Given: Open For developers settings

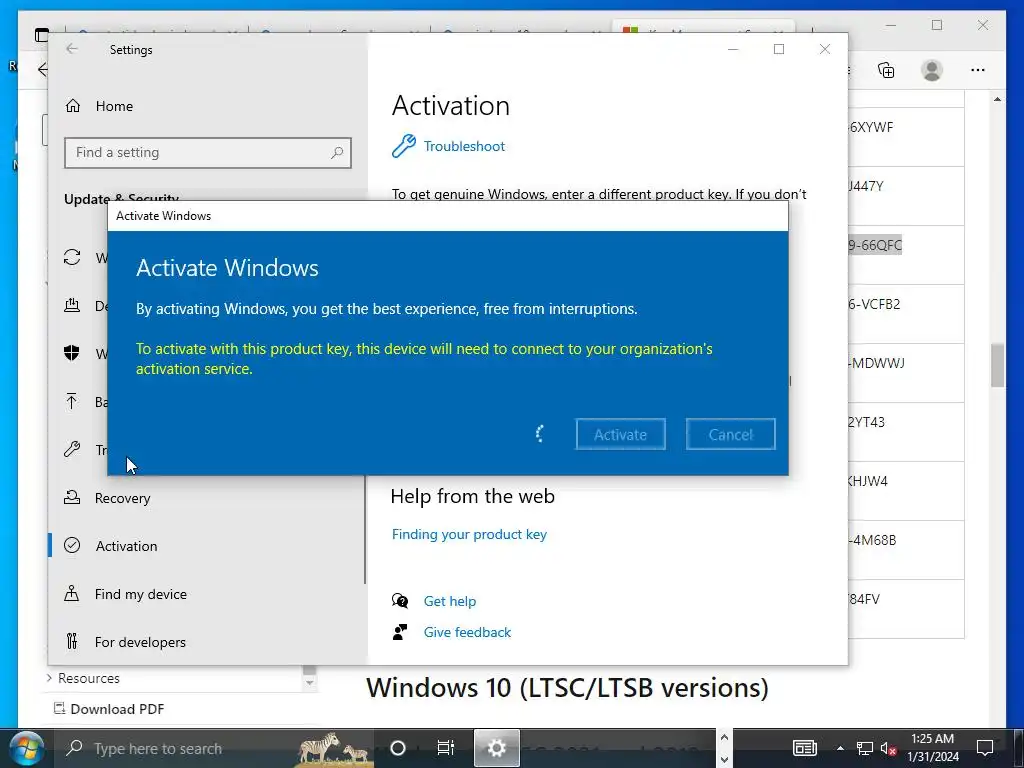Looking at the screenshot, I should click(140, 642).
